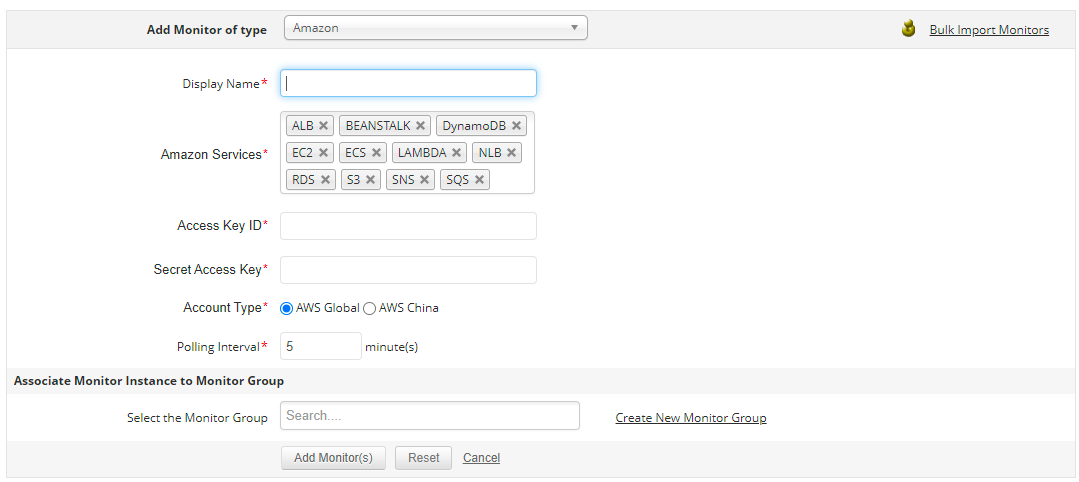Image resolution: width=1079 pixels, height=482 pixels.
Task: Click the DynamoDB tag label
Action: [x=474, y=126]
